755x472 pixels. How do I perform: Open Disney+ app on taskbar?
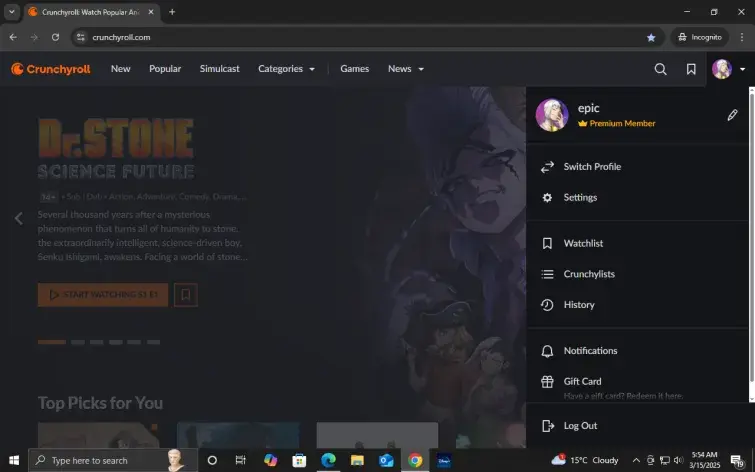point(444,460)
